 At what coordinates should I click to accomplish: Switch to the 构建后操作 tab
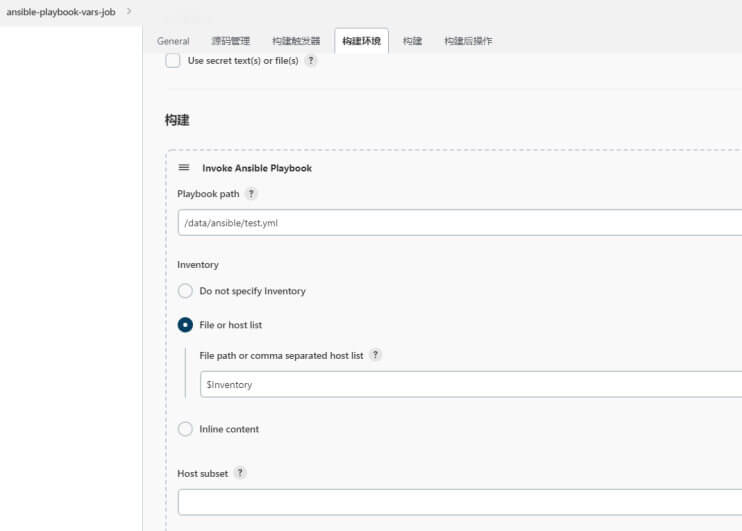[468, 41]
